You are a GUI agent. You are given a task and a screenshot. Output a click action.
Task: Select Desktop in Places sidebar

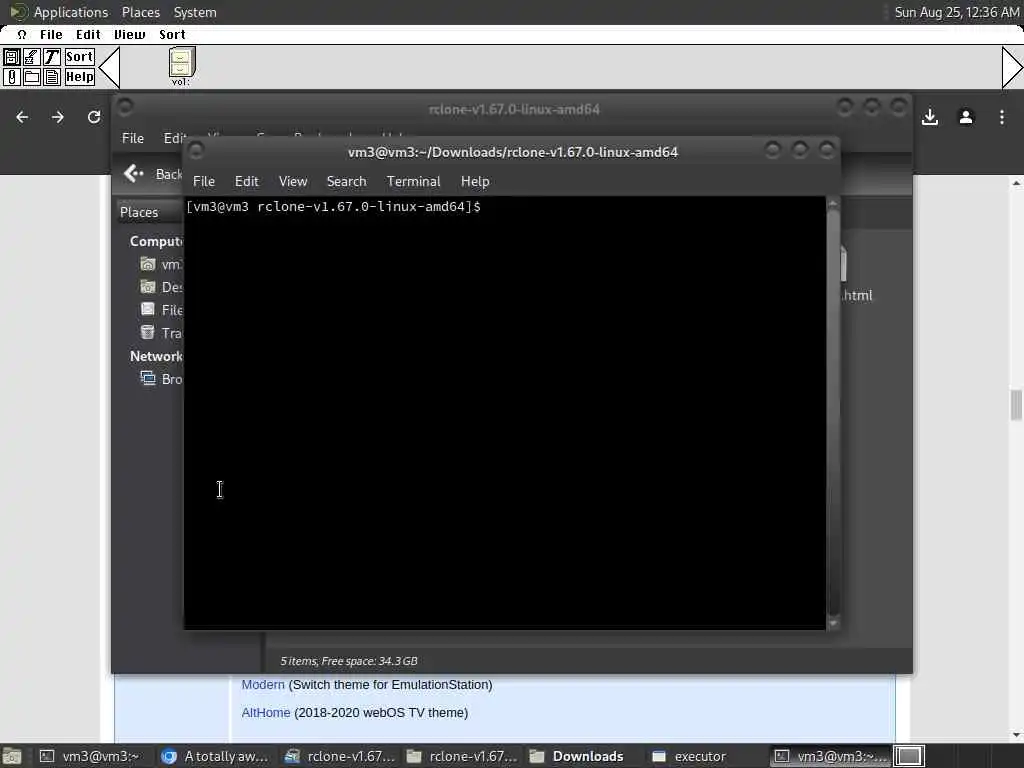coord(161,287)
